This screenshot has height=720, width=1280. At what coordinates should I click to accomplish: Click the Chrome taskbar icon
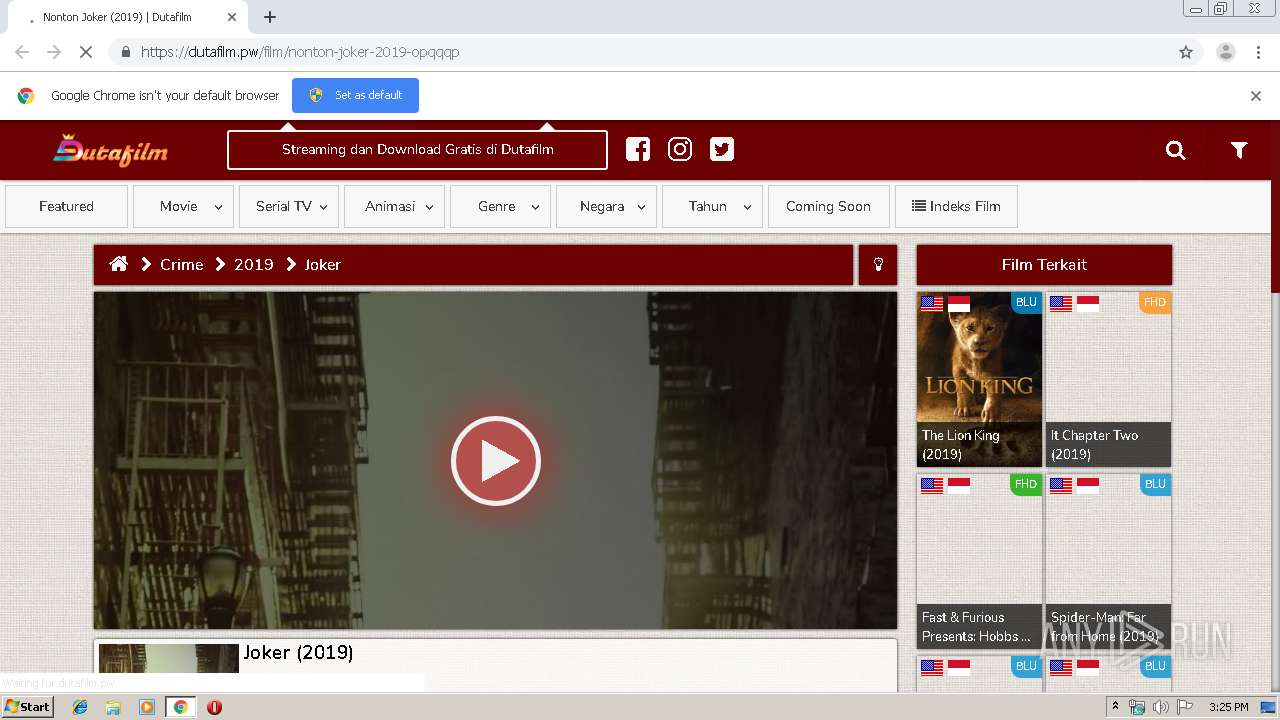coord(181,707)
